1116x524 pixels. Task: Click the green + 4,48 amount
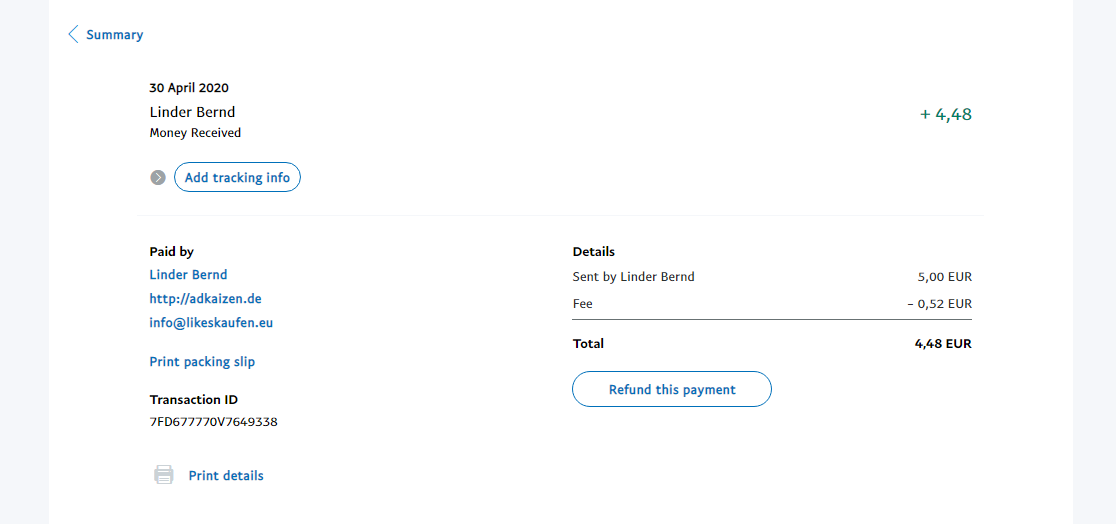[945, 114]
